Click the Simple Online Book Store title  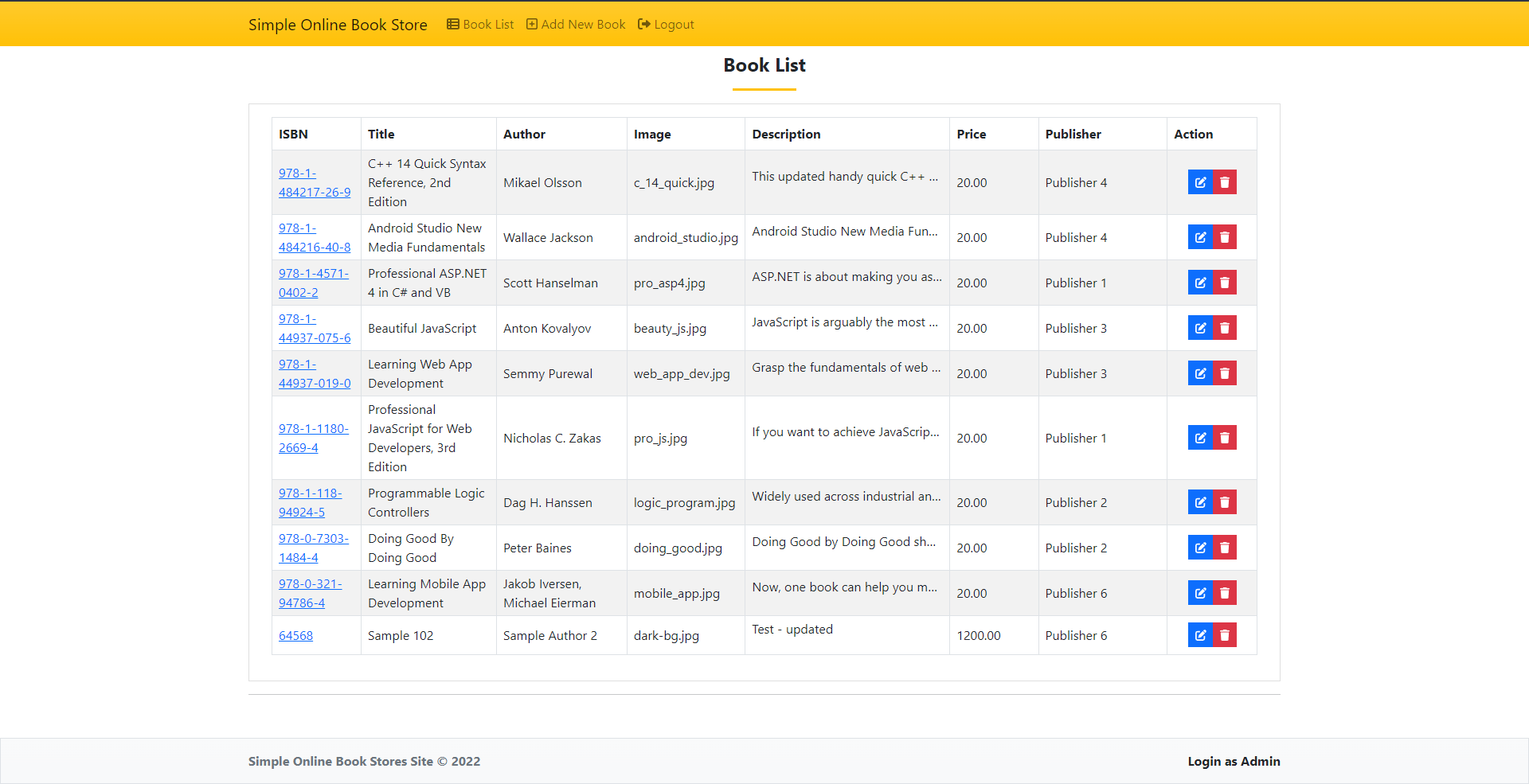338,24
